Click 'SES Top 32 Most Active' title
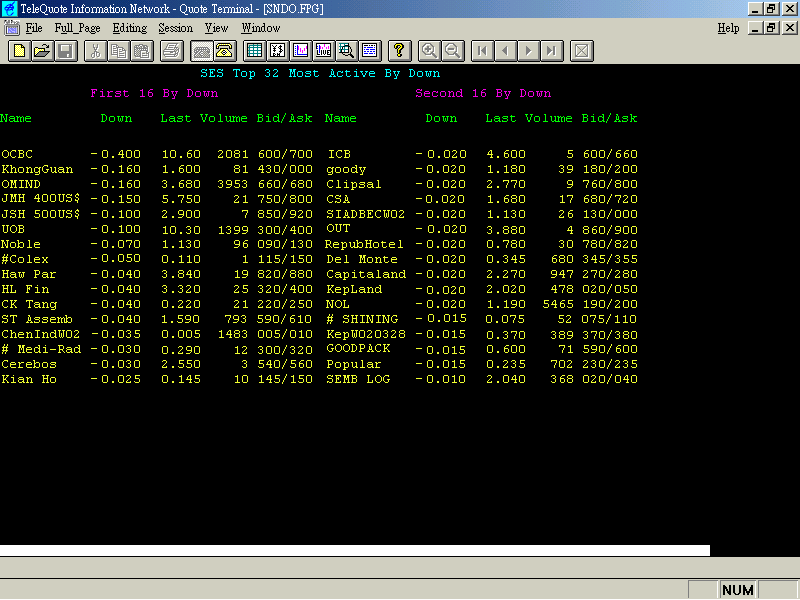Screen dimensions: 800x600 point(288,73)
